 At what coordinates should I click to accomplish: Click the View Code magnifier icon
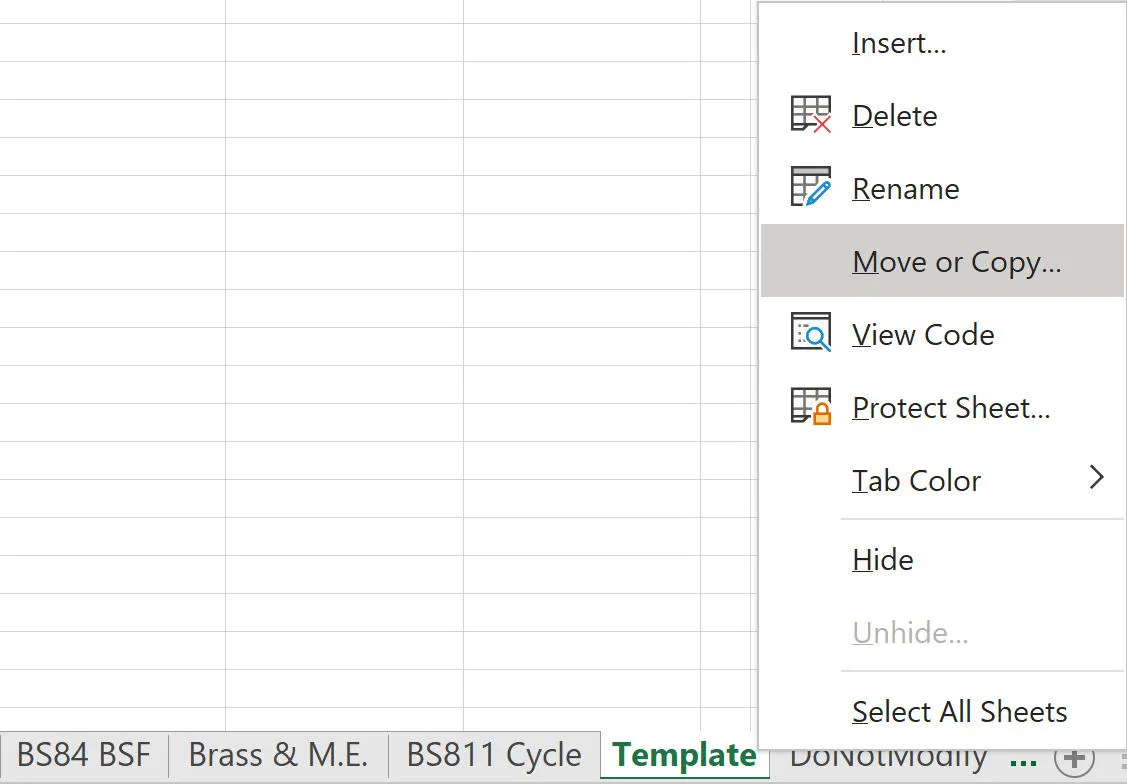coord(811,332)
